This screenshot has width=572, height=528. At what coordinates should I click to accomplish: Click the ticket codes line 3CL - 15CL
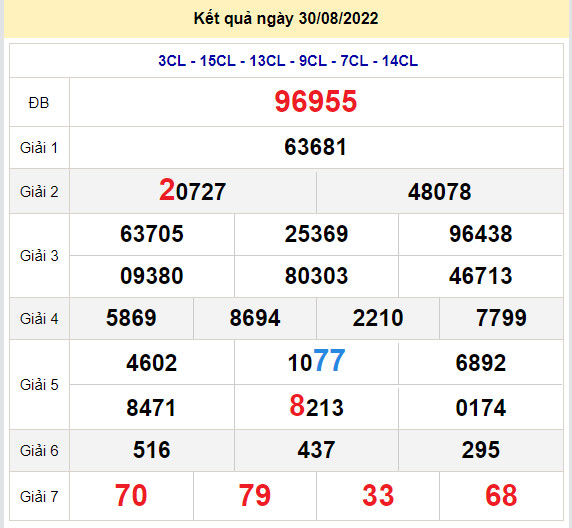288,61
